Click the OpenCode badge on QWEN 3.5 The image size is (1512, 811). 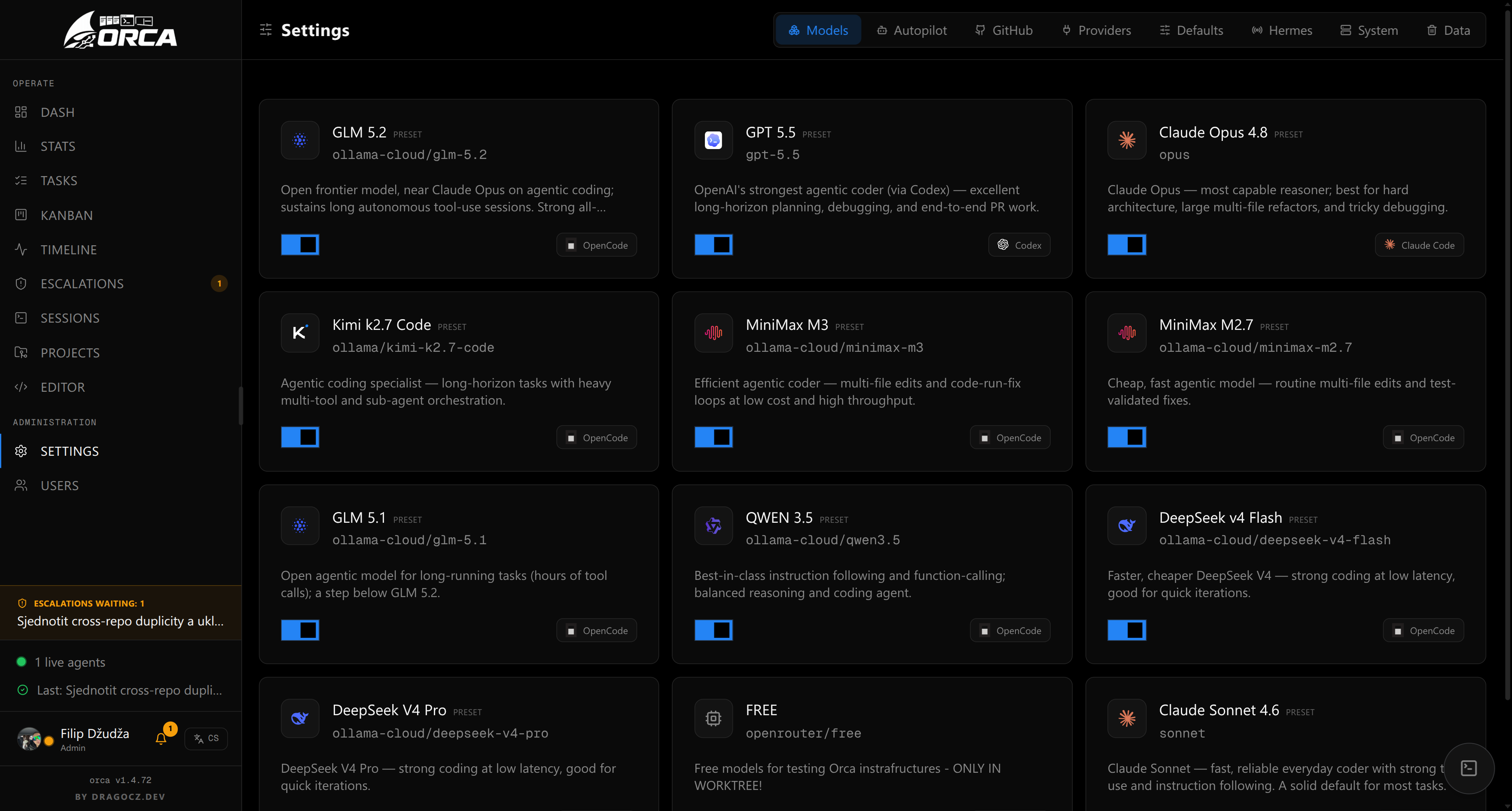tap(1010, 631)
